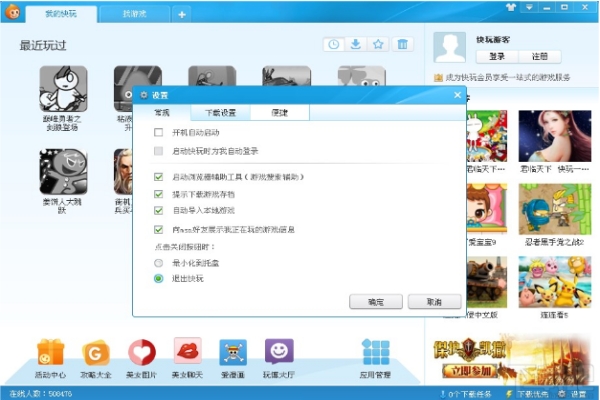
Task: Close the 设置 dialog with X
Action: pyautogui.click(x=457, y=95)
